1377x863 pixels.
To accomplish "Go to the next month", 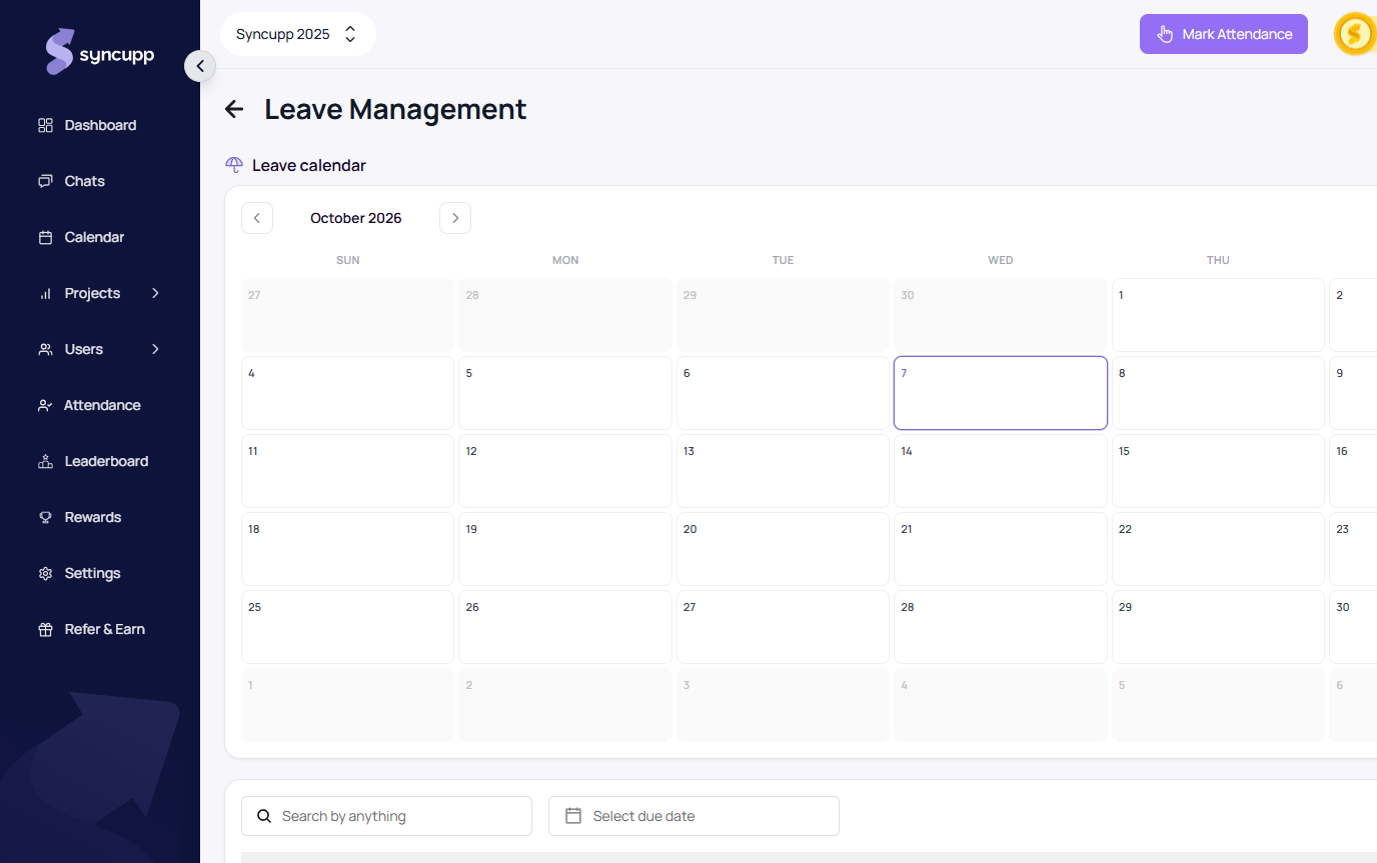I will click(455, 218).
